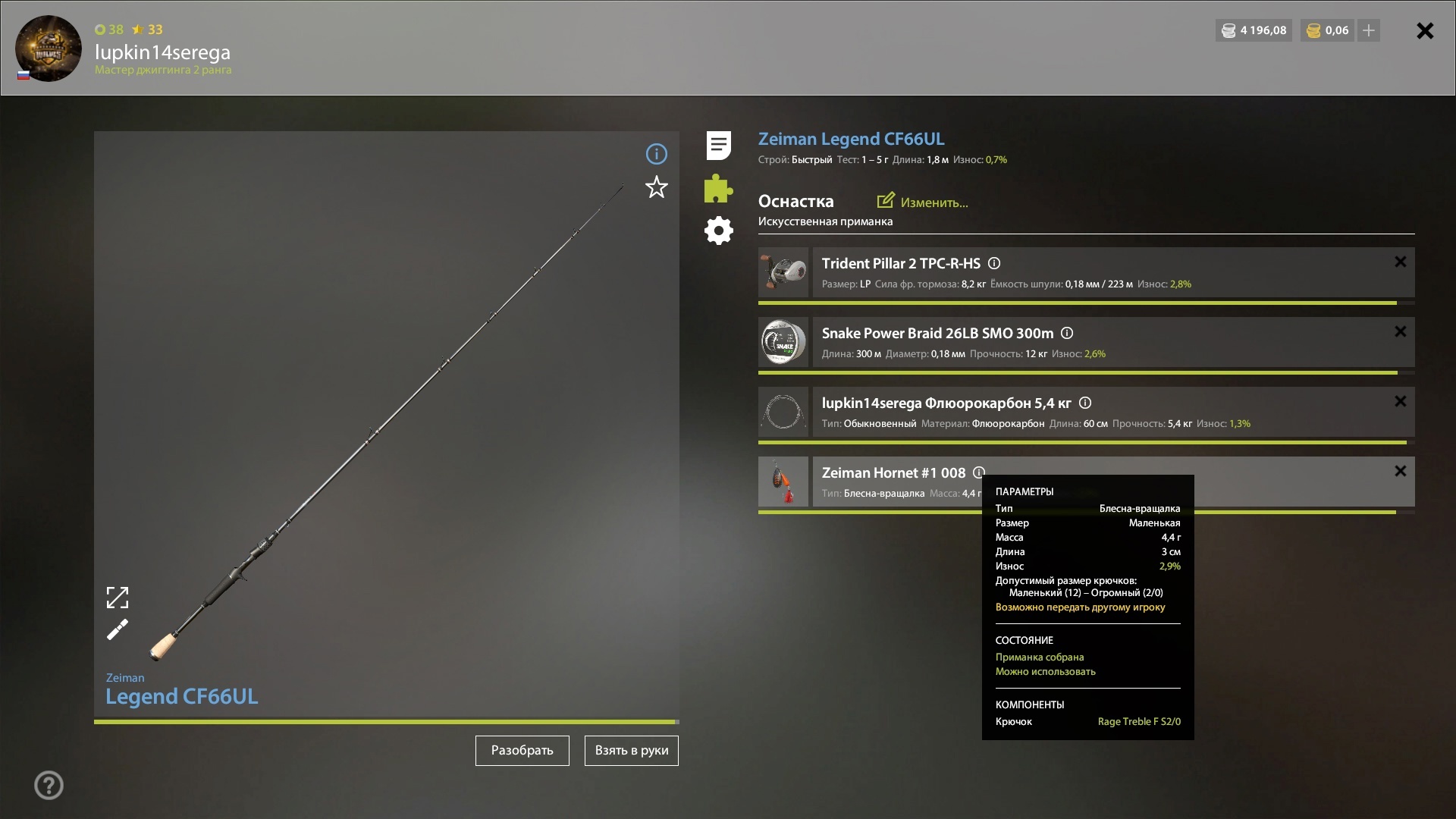This screenshot has width=1456, height=819.
Task: Mark rod as favorite with star icon
Action: pyautogui.click(x=656, y=187)
